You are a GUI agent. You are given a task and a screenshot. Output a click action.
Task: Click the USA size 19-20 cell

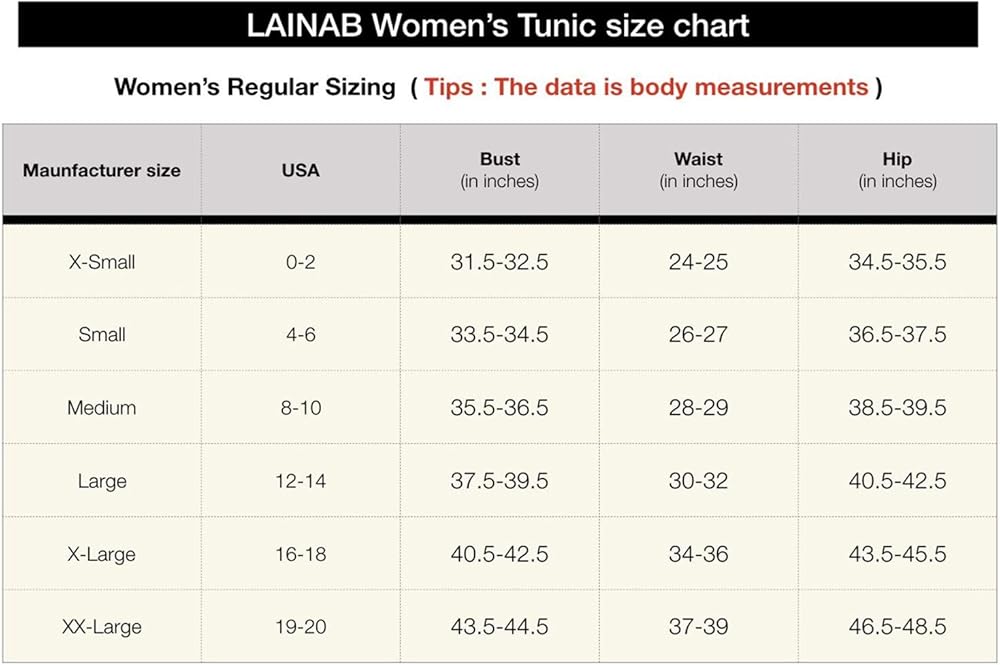(300, 627)
